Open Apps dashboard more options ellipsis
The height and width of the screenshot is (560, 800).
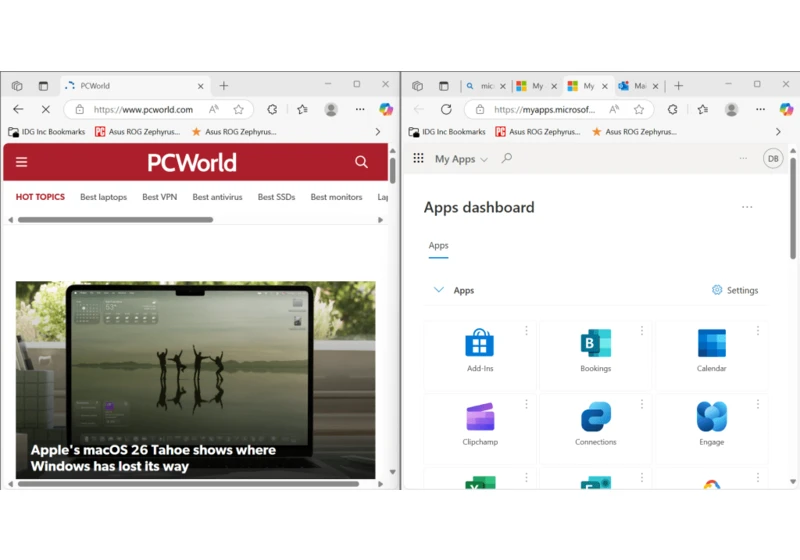(747, 207)
